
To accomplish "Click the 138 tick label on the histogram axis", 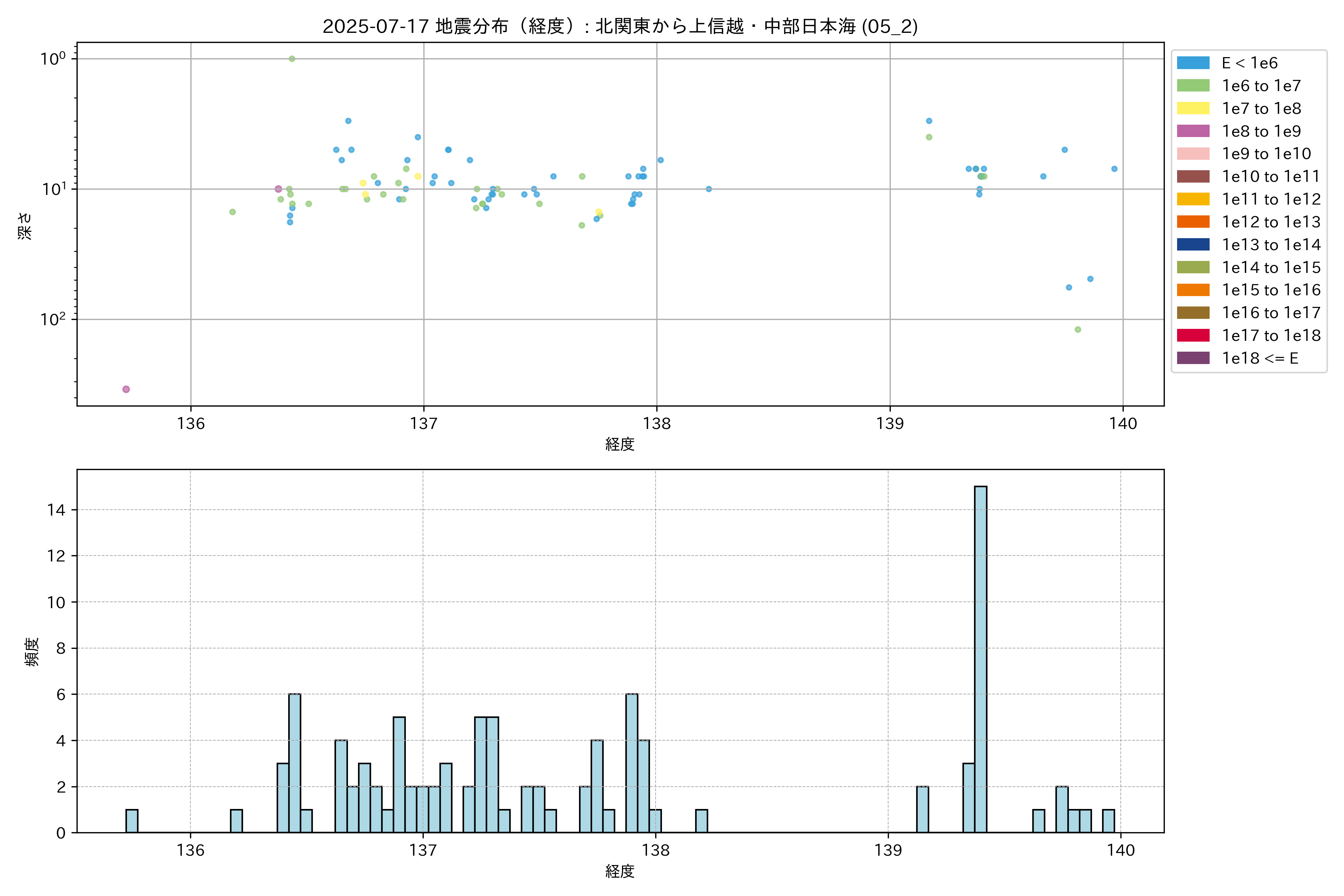I will (x=656, y=850).
